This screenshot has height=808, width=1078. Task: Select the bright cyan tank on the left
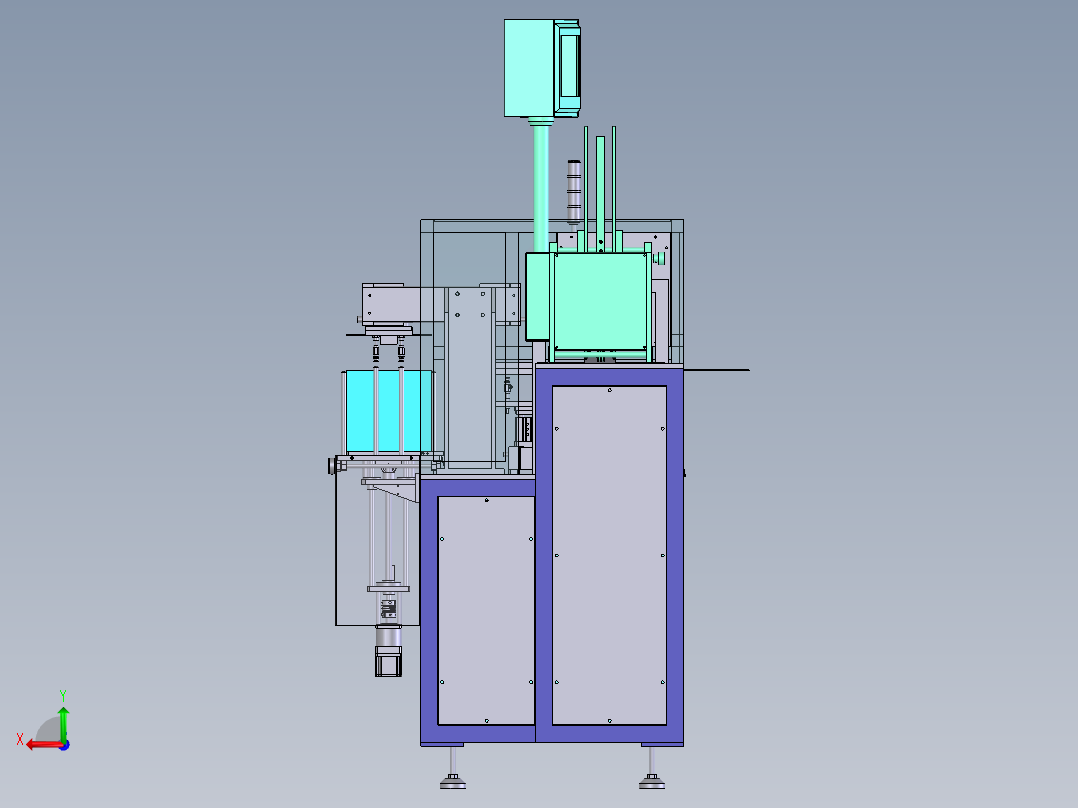[x=388, y=411]
